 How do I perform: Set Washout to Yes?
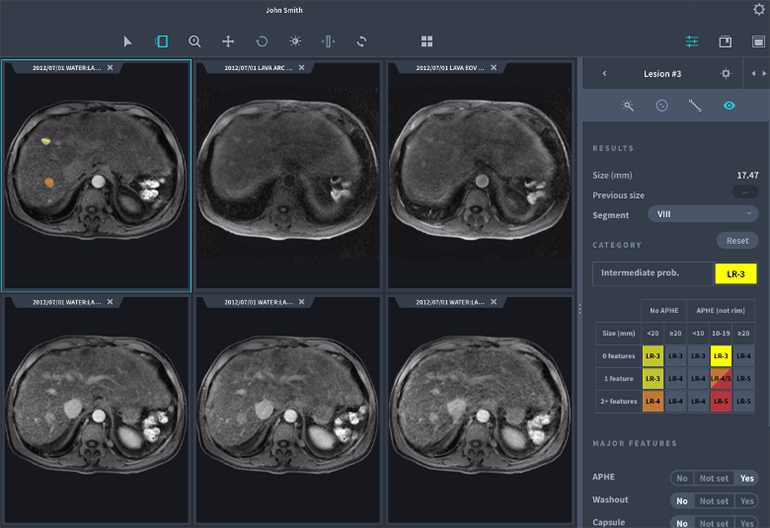click(x=746, y=500)
